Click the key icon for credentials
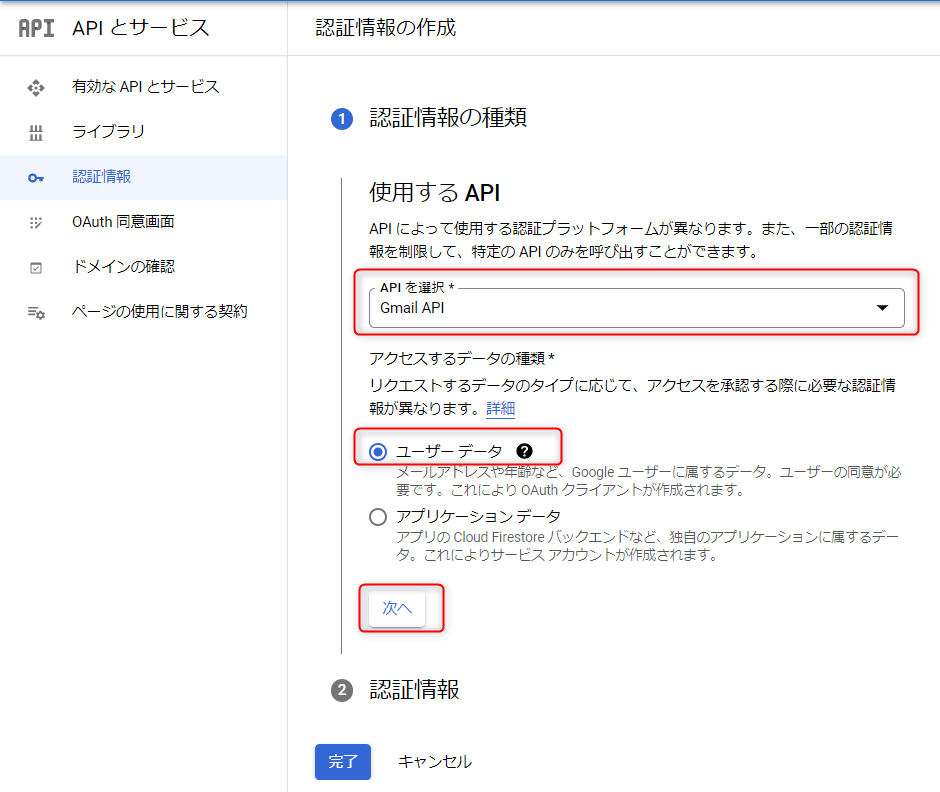The height and width of the screenshot is (792, 940). coord(36,178)
